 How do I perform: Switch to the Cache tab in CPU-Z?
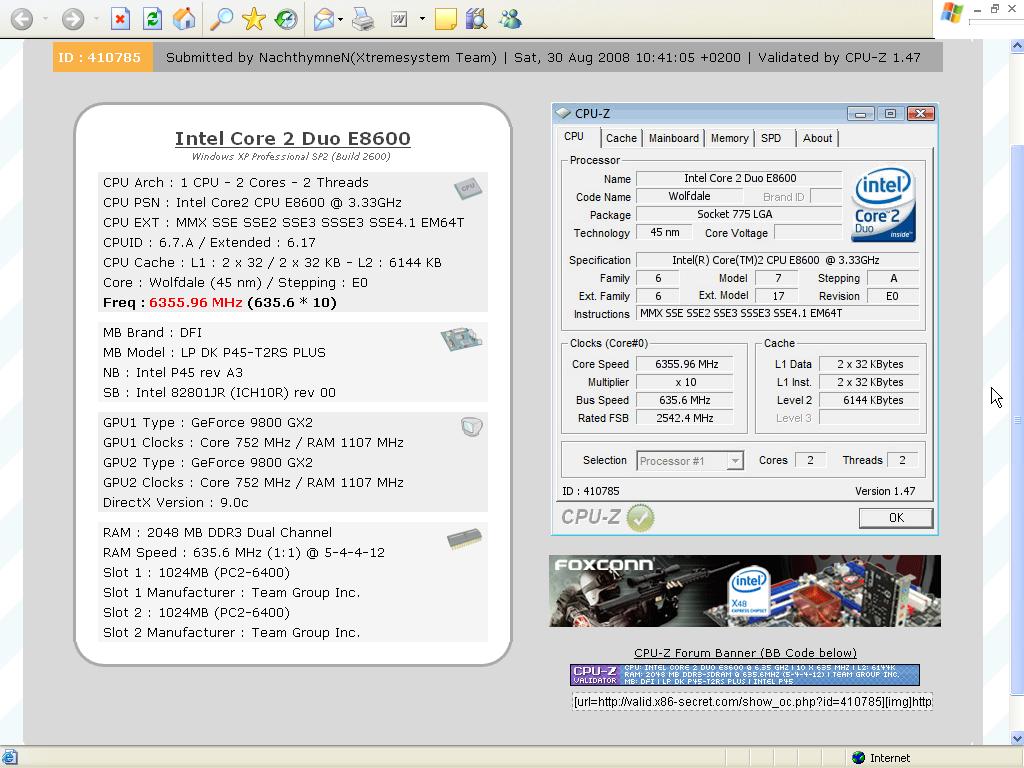621,138
